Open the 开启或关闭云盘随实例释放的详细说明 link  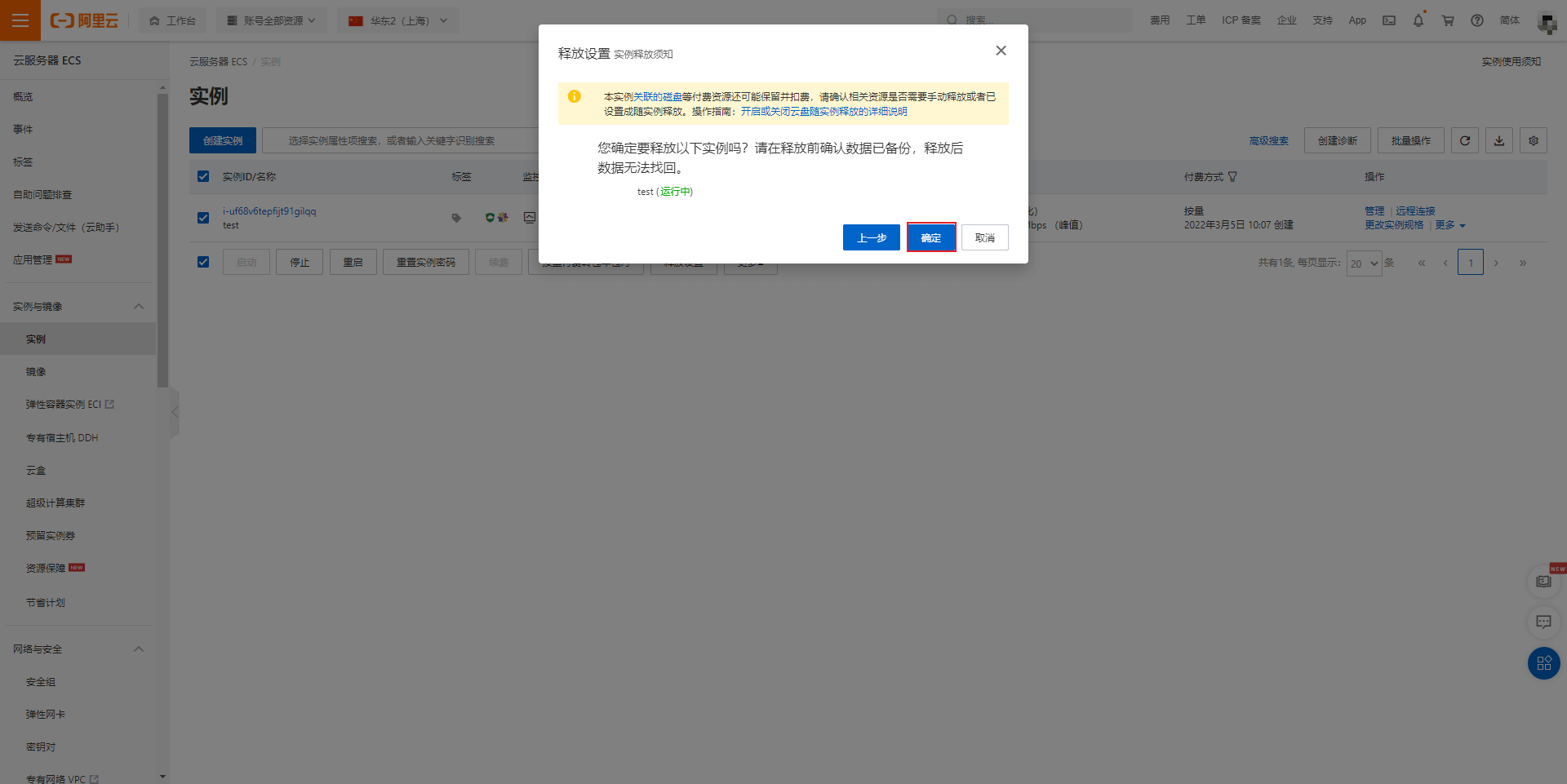coord(824,112)
